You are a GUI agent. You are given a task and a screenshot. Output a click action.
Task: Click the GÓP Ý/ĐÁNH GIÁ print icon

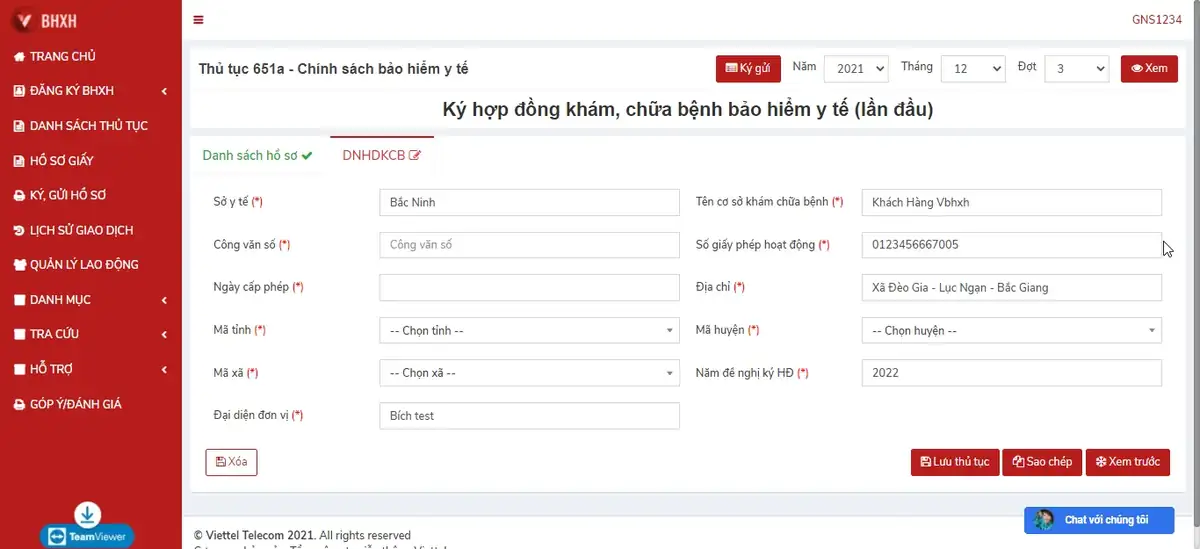[19, 405]
